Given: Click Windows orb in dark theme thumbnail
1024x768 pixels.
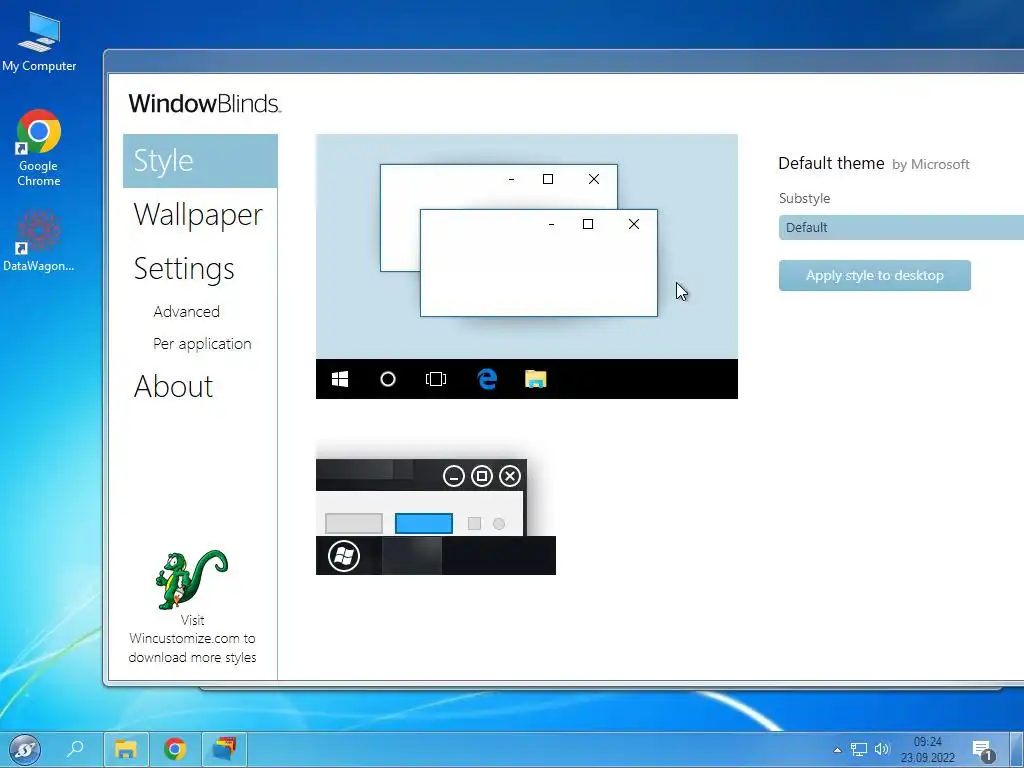Looking at the screenshot, I should pos(344,556).
